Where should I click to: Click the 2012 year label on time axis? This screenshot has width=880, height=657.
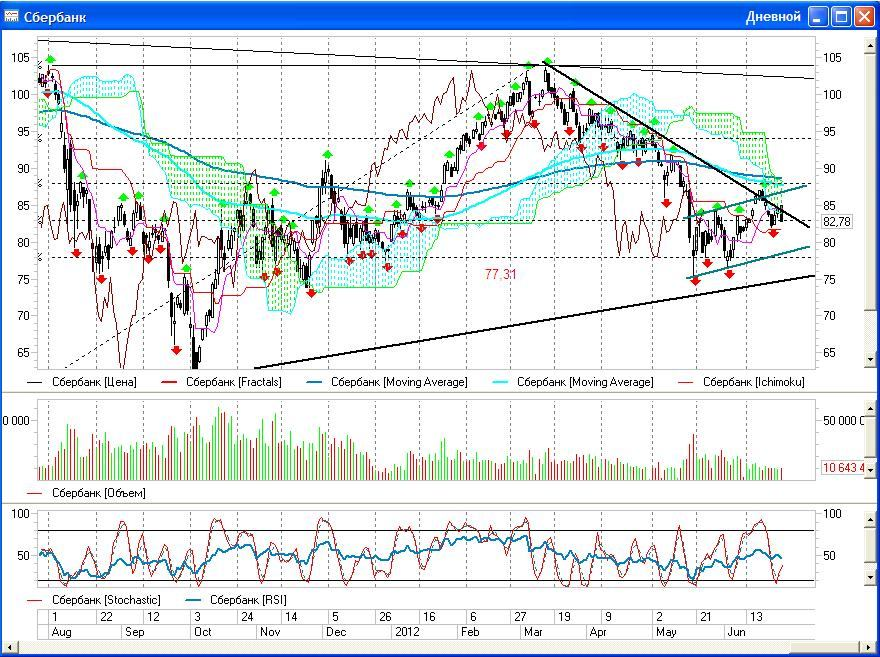[406, 632]
